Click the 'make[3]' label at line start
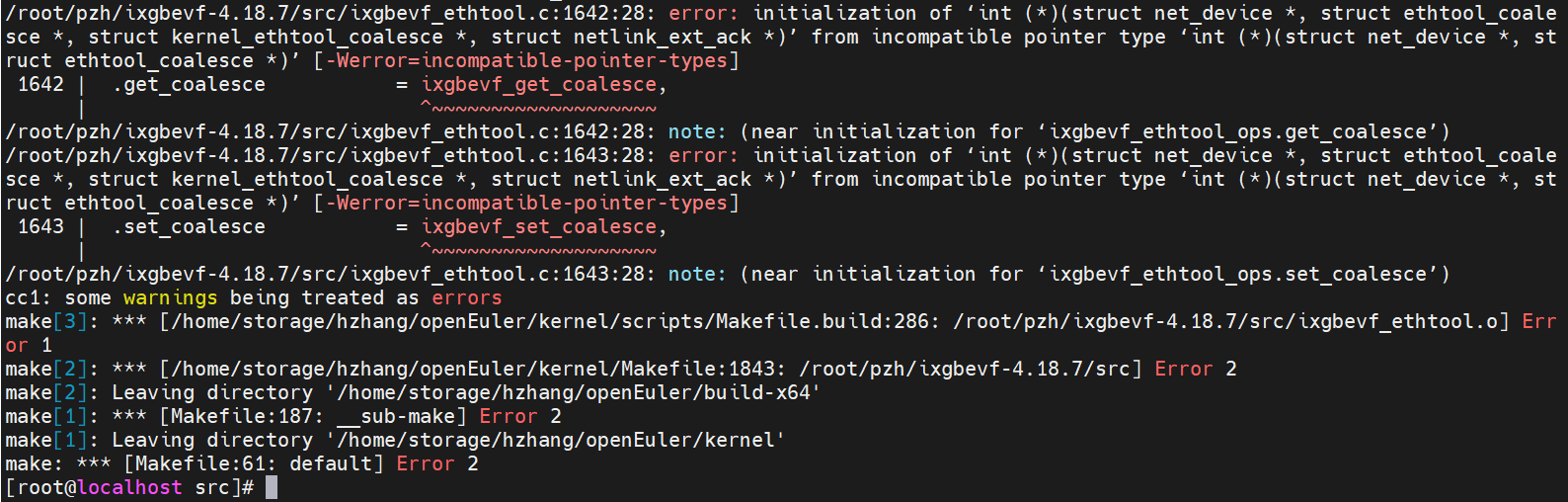 point(45,321)
